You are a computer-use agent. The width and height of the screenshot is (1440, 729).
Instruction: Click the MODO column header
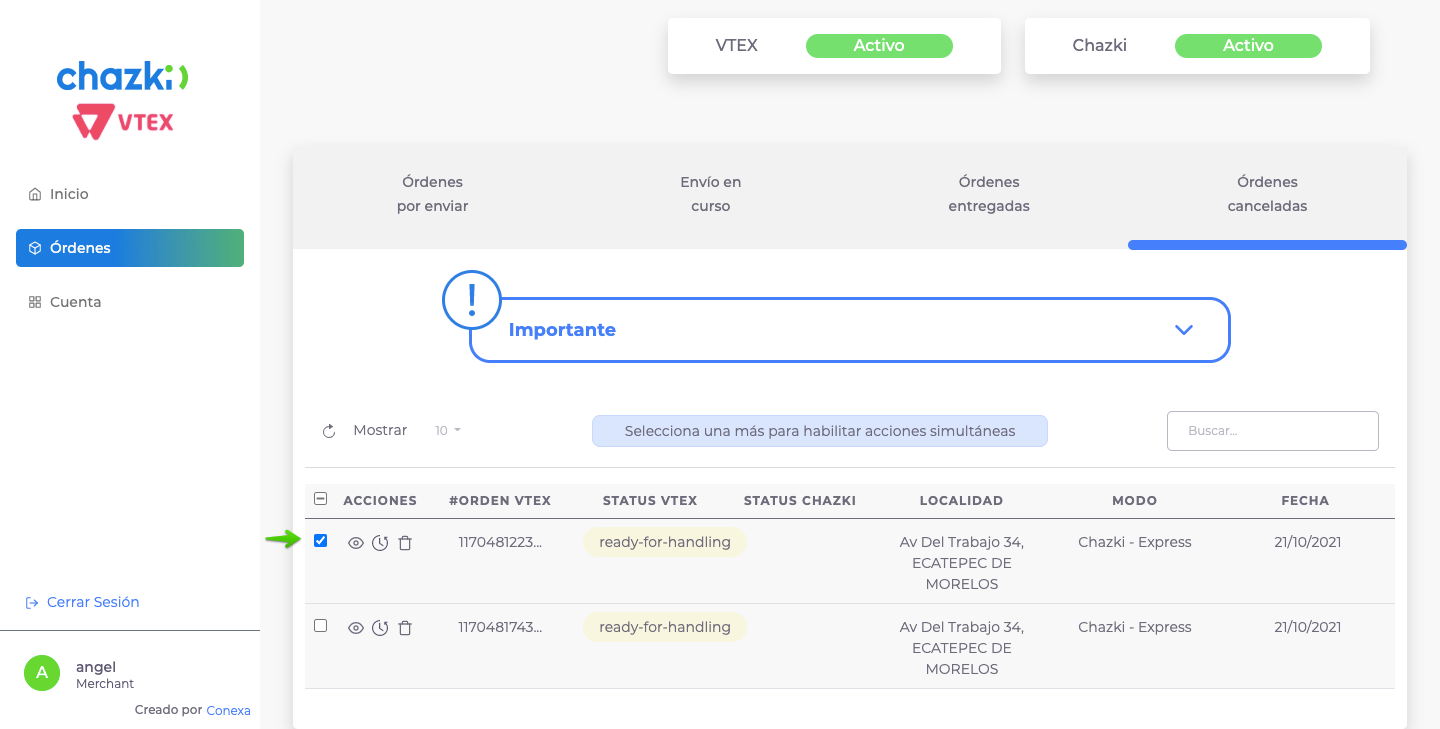pyautogui.click(x=1134, y=501)
